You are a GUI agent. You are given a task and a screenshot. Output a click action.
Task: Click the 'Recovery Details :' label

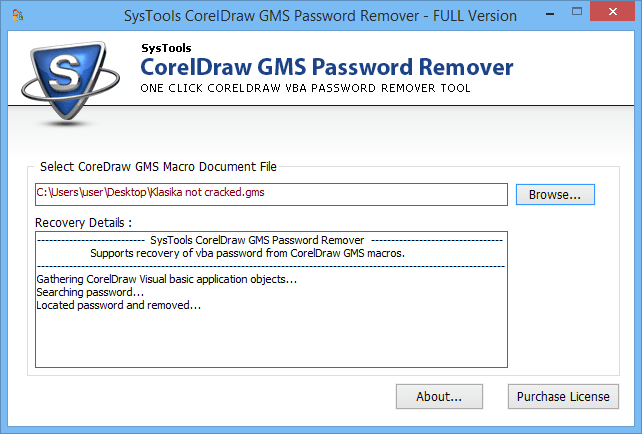point(83,221)
